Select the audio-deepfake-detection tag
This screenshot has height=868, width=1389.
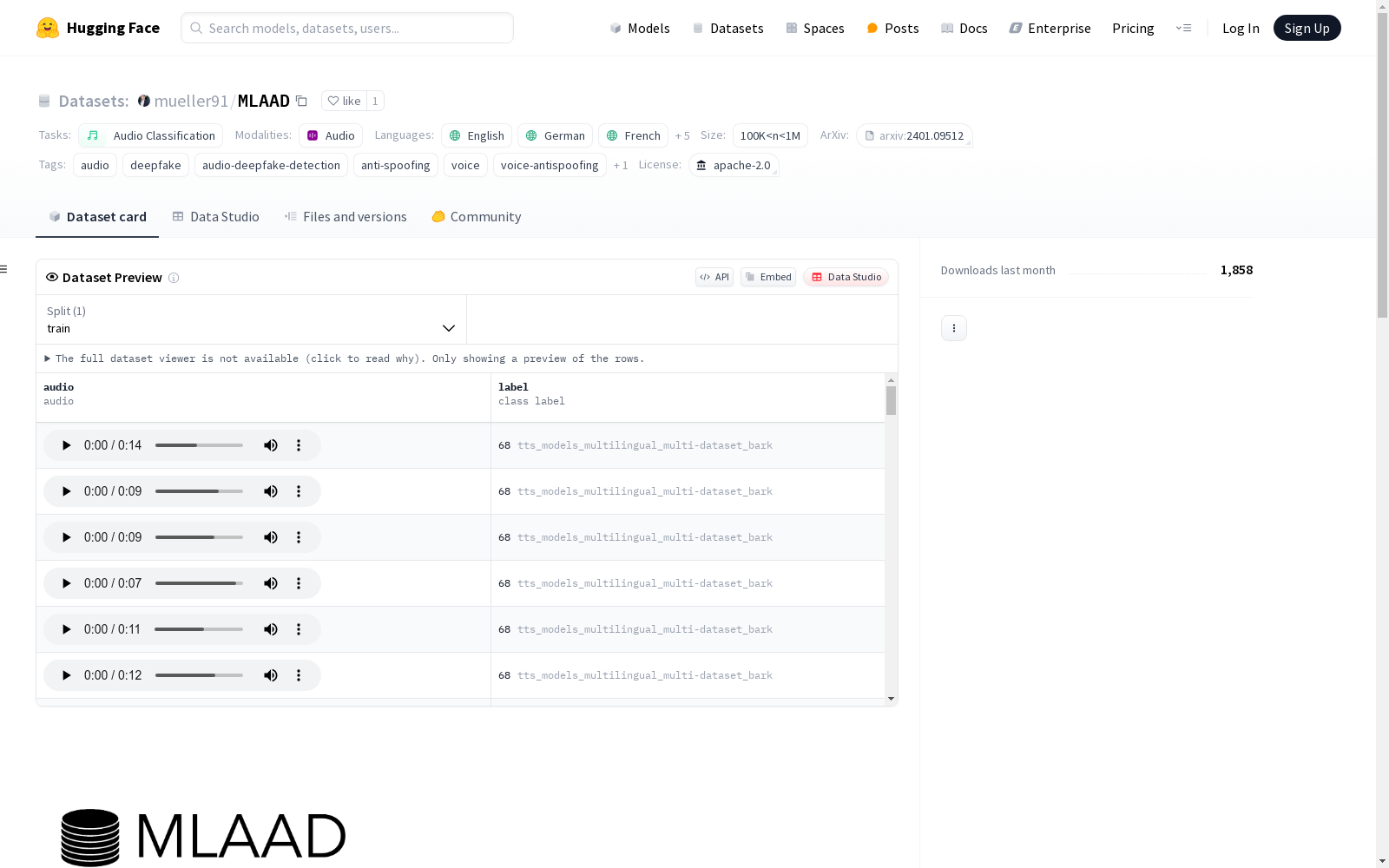271,165
